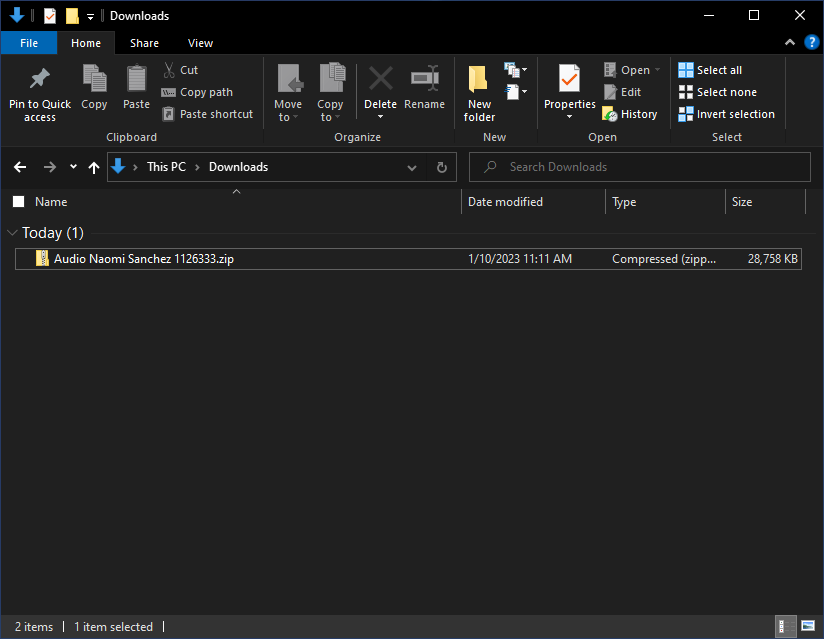Rename the selected file
The height and width of the screenshot is (639, 824).
(425, 87)
